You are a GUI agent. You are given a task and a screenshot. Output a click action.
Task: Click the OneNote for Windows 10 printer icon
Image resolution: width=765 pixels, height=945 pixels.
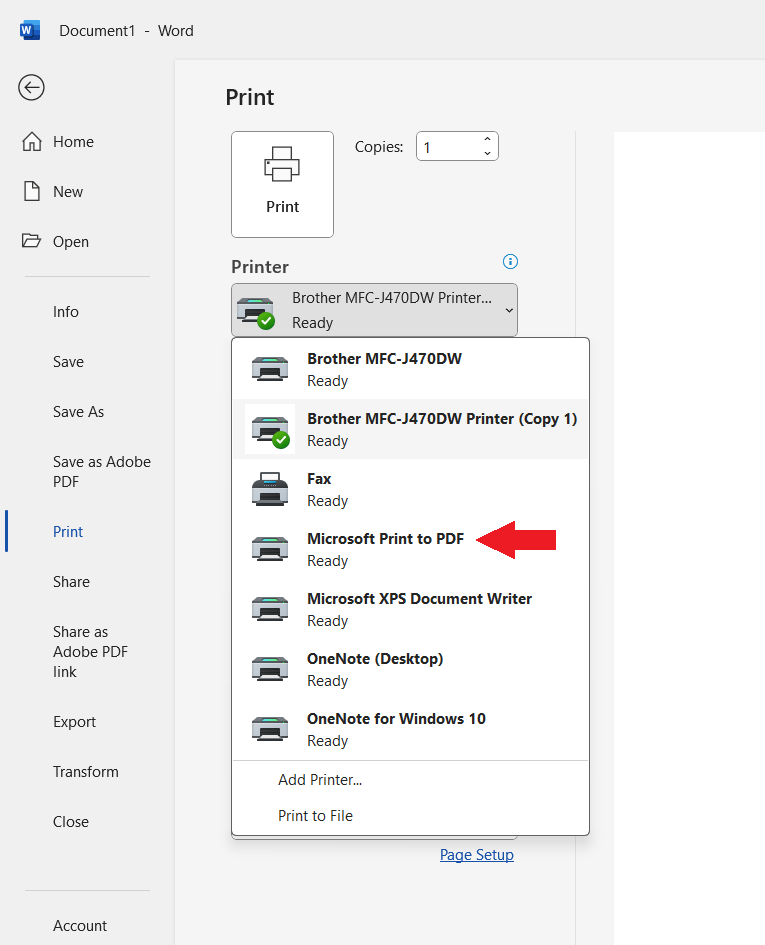tap(269, 729)
